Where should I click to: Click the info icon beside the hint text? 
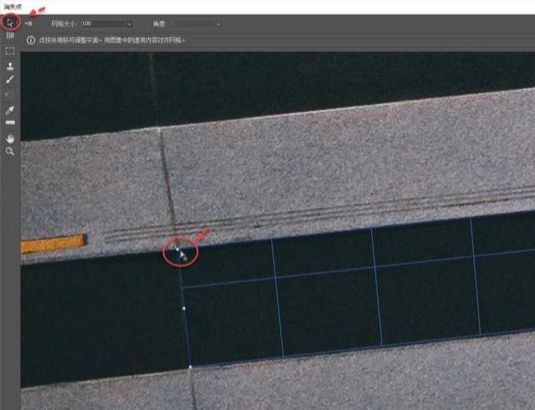pyautogui.click(x=31, y=40)
